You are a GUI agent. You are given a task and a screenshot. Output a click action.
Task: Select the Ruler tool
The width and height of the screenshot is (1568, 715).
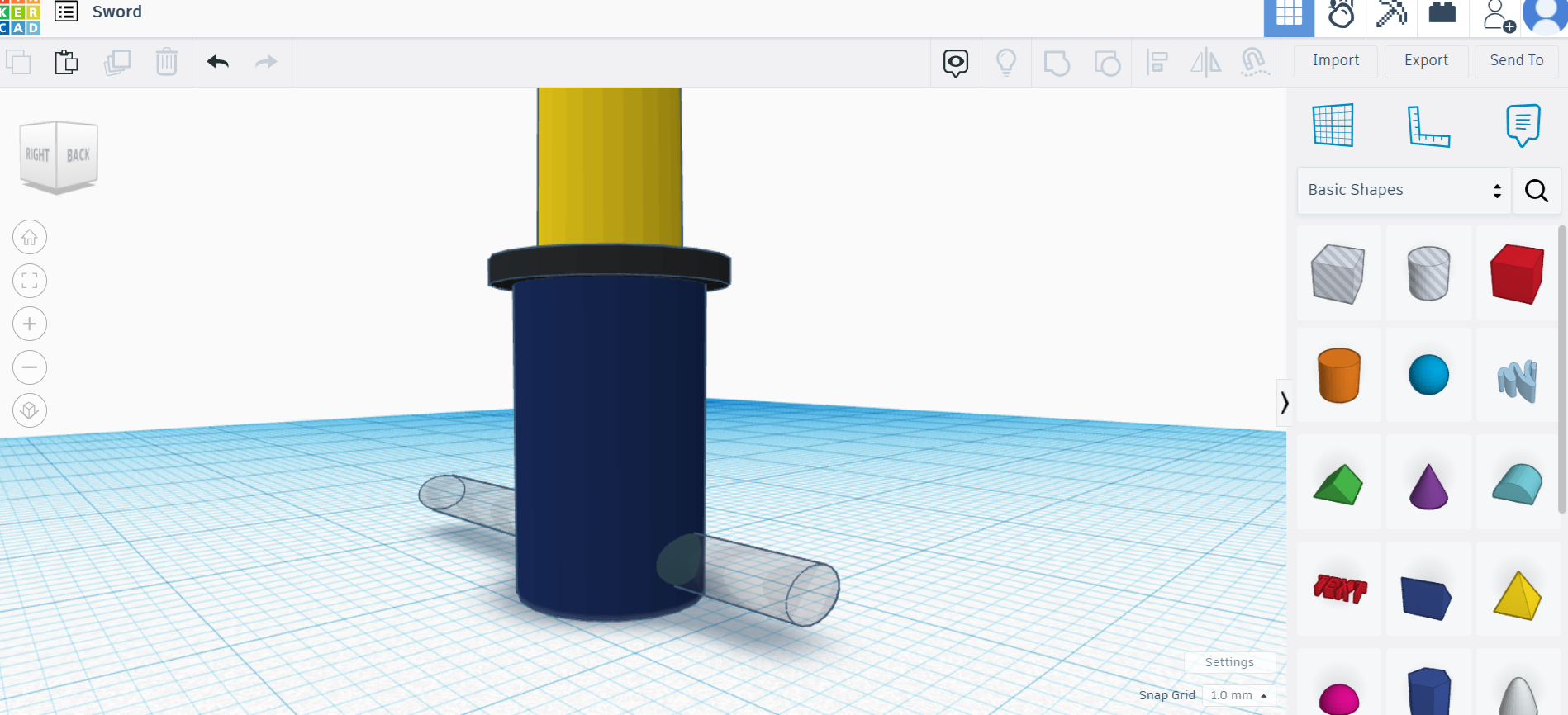click(x=1428, y=125)
